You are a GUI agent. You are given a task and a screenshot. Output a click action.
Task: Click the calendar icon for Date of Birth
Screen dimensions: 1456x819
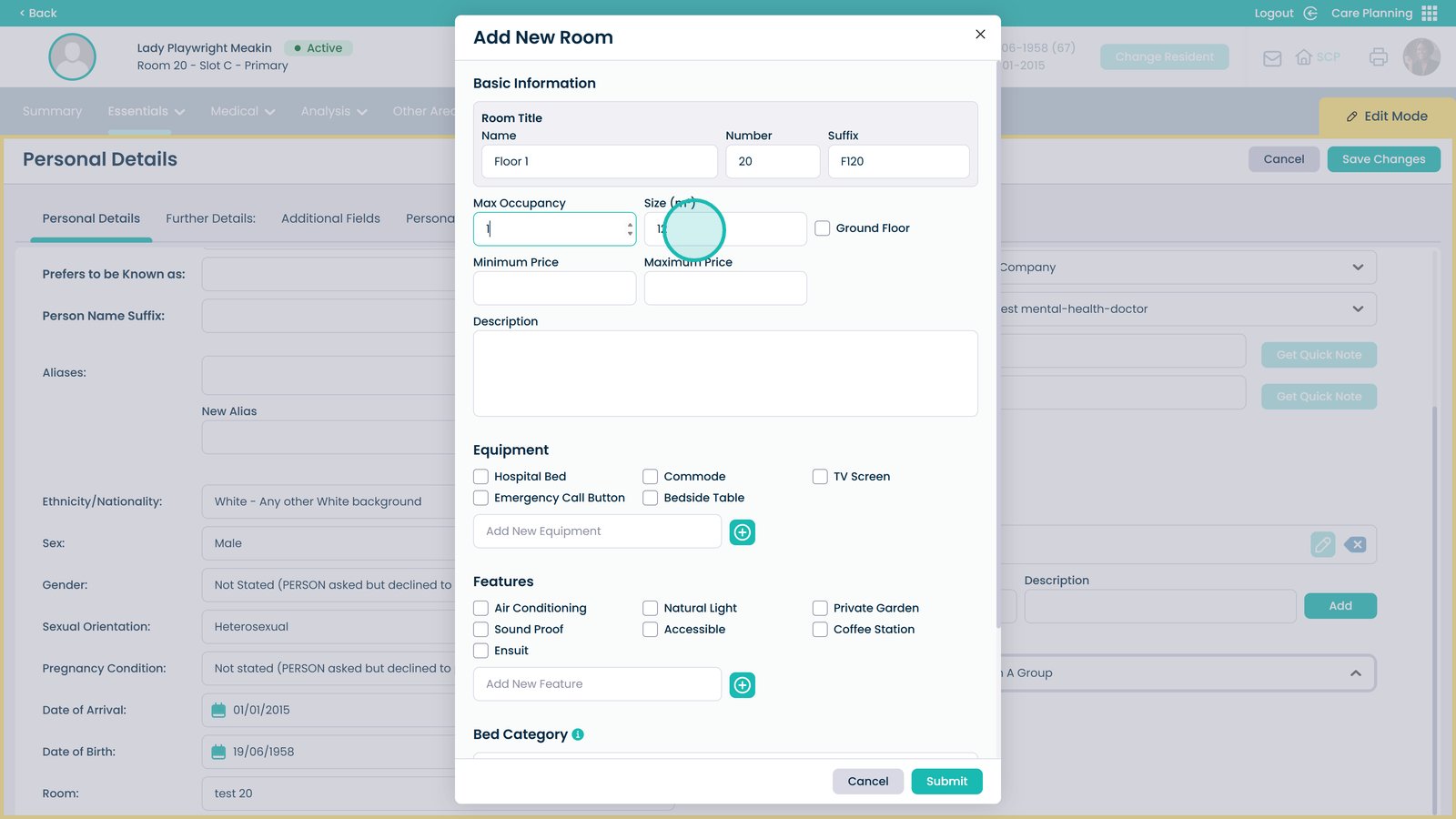coord(218,752)
